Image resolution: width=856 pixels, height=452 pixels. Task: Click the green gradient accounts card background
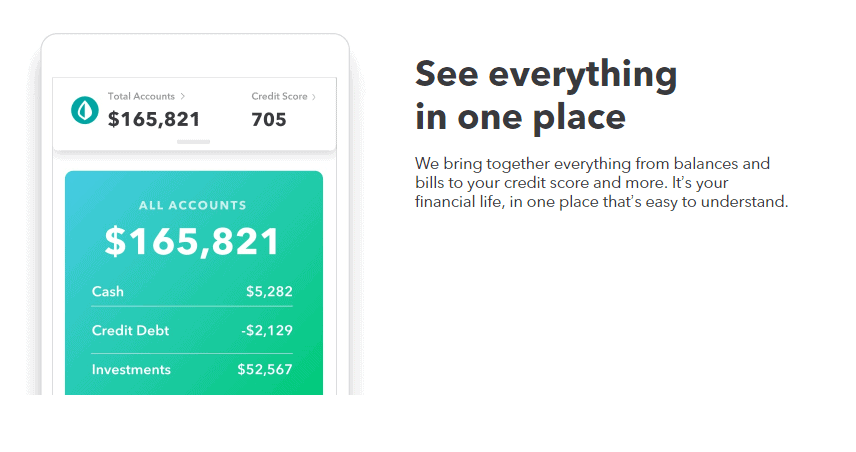tap(194, 283)
